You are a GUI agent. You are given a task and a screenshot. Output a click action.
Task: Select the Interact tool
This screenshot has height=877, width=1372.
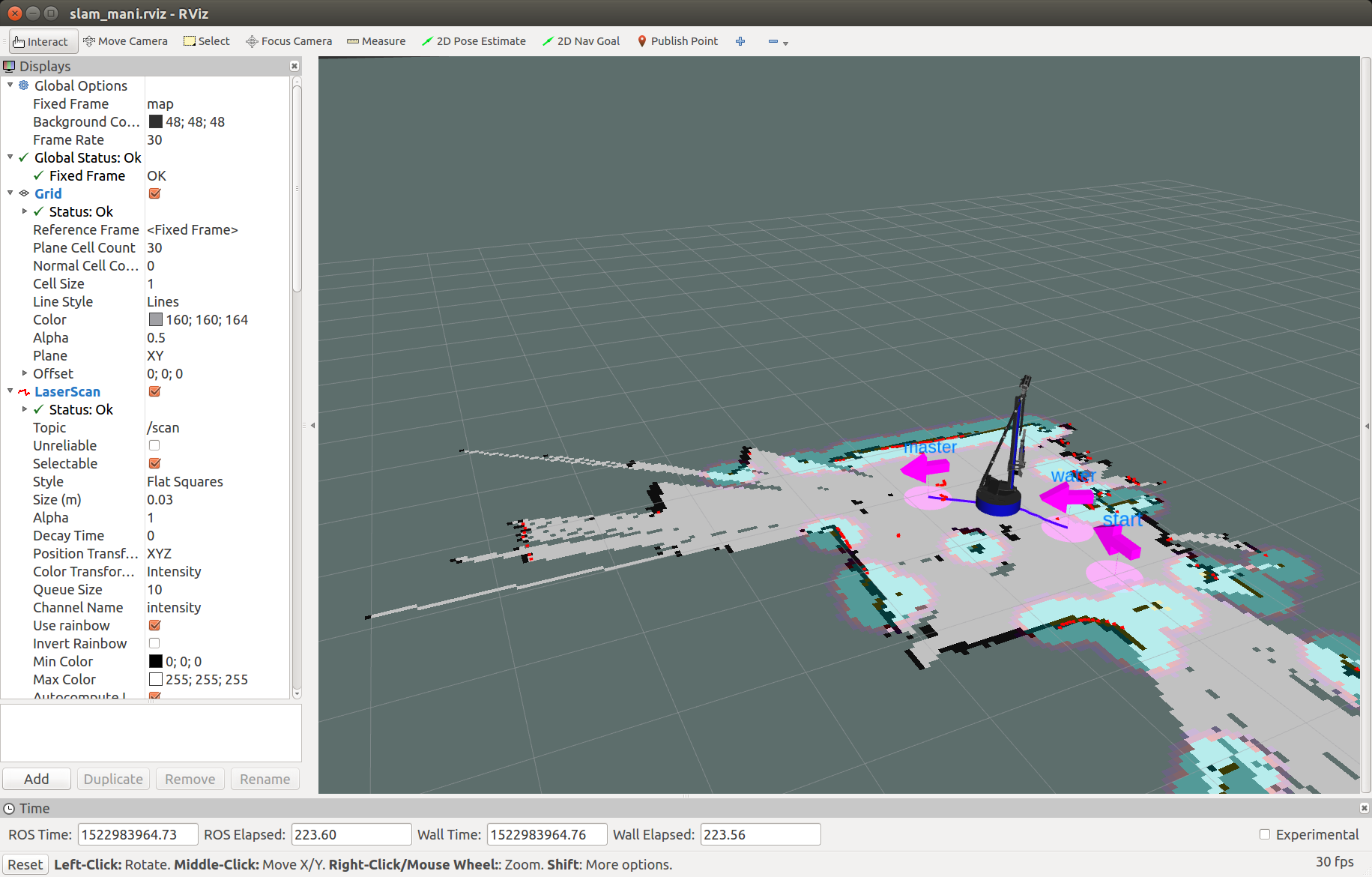43,41
